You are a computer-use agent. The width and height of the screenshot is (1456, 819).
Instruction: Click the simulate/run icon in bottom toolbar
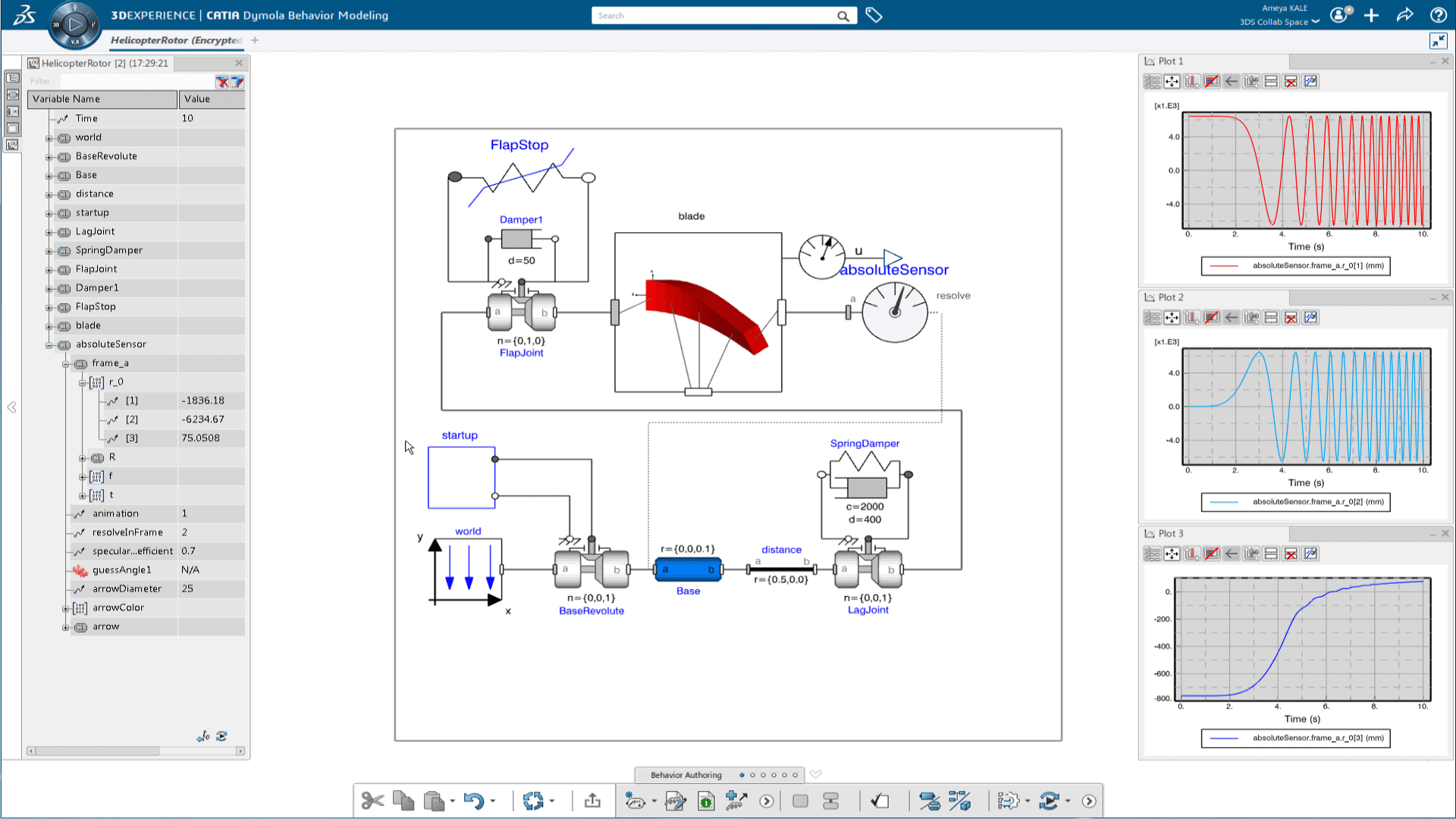click(766, 800)
